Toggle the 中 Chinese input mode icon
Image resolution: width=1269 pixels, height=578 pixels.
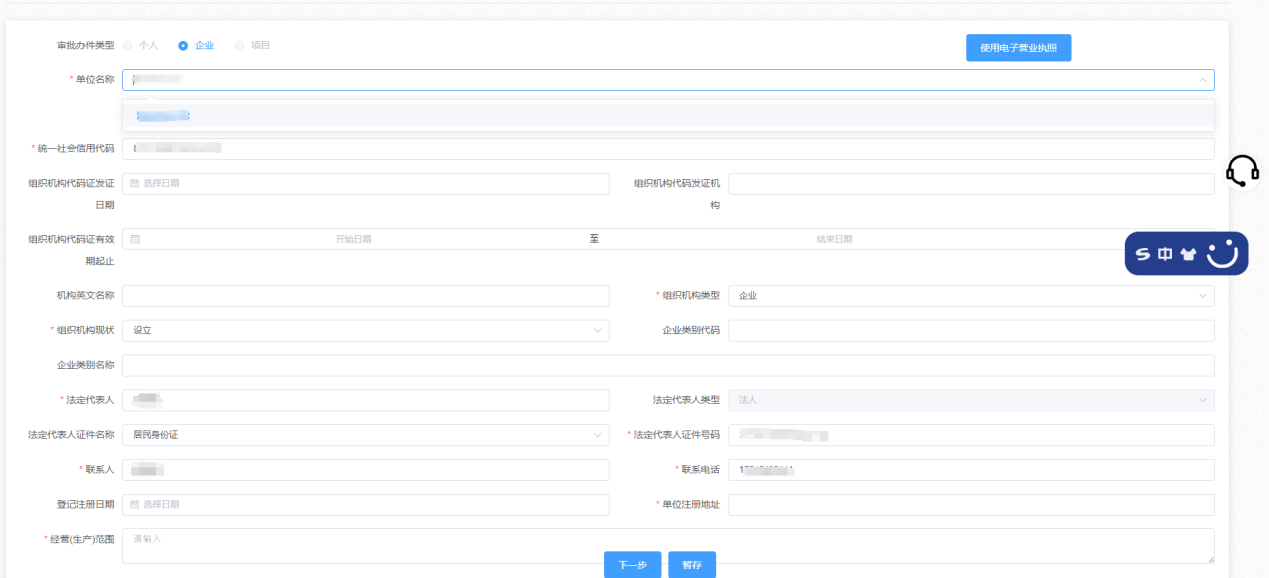pos(1165,254)
